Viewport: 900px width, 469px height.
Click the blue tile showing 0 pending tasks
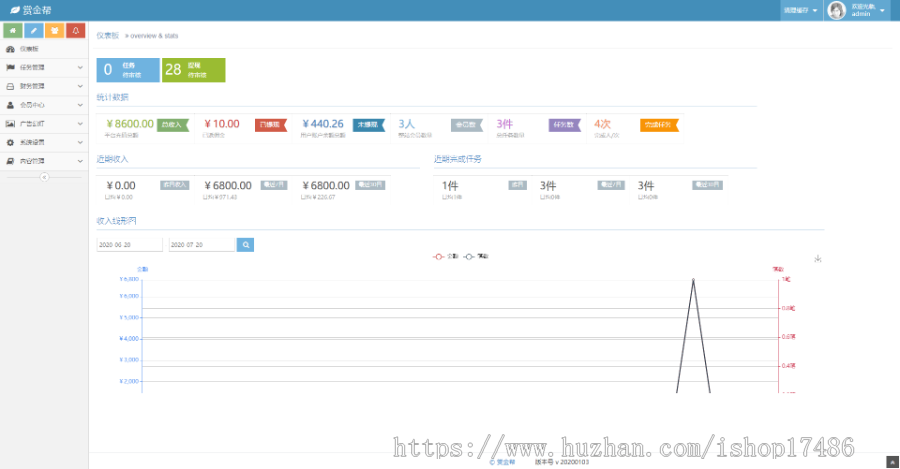coord(128,70)
